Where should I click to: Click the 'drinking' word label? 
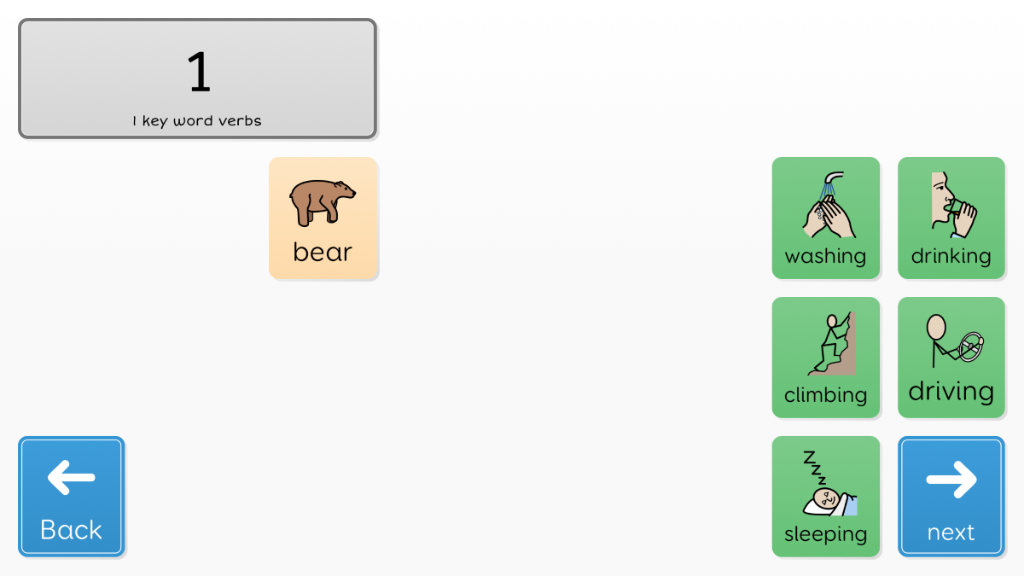[x=951, y=256]
